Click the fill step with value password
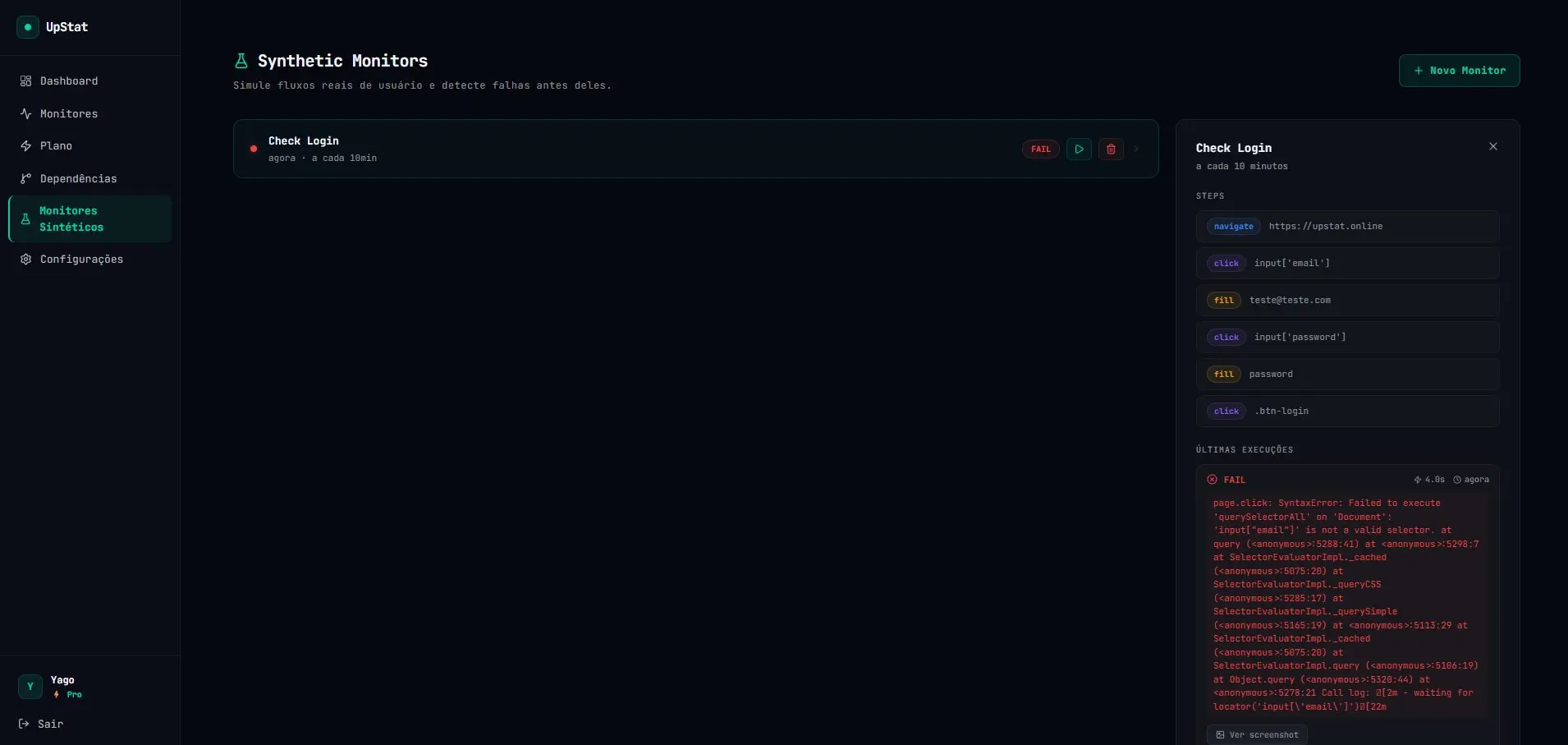 (1347, 375)
